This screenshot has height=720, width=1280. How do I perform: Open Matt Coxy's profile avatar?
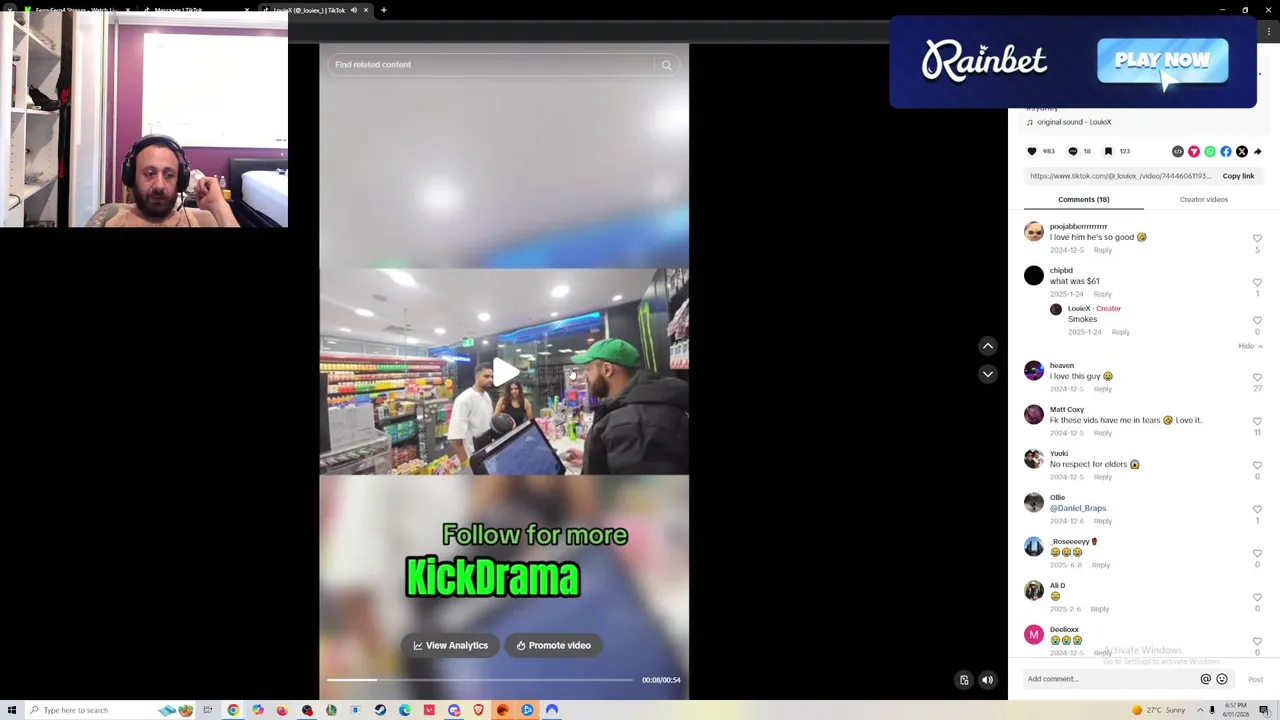tap(1034, 415)
